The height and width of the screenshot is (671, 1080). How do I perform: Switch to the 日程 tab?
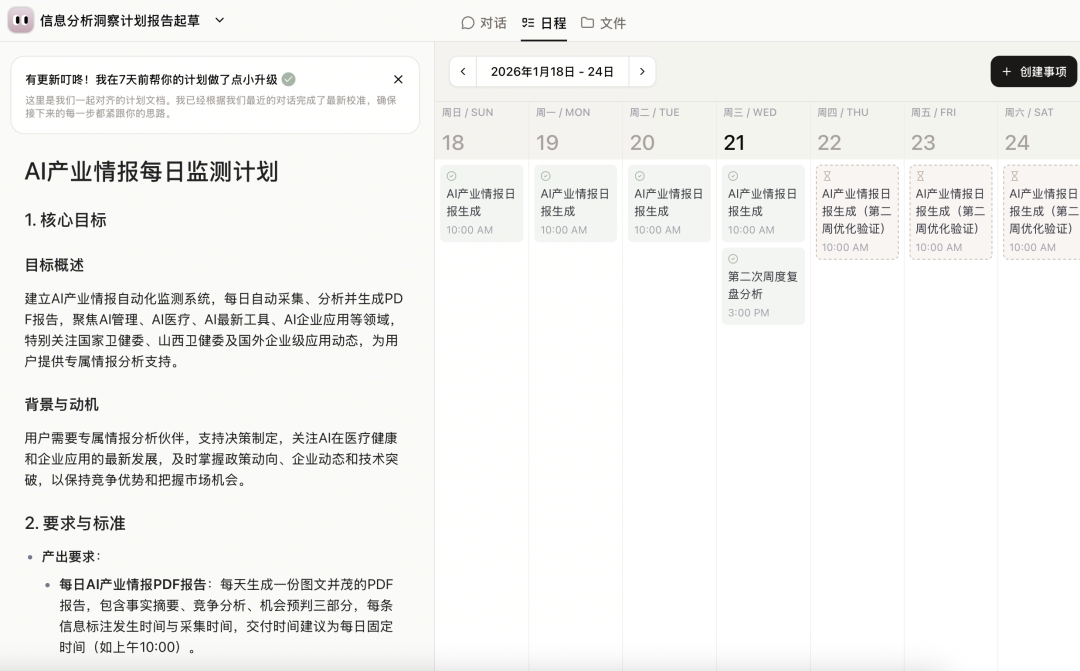coord(543,23)
